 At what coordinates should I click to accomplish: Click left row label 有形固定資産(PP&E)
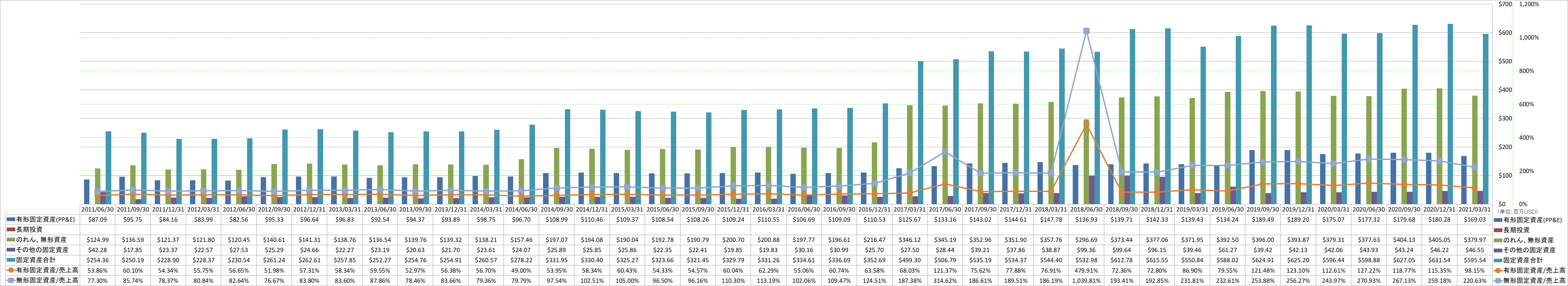pos(46,220)
